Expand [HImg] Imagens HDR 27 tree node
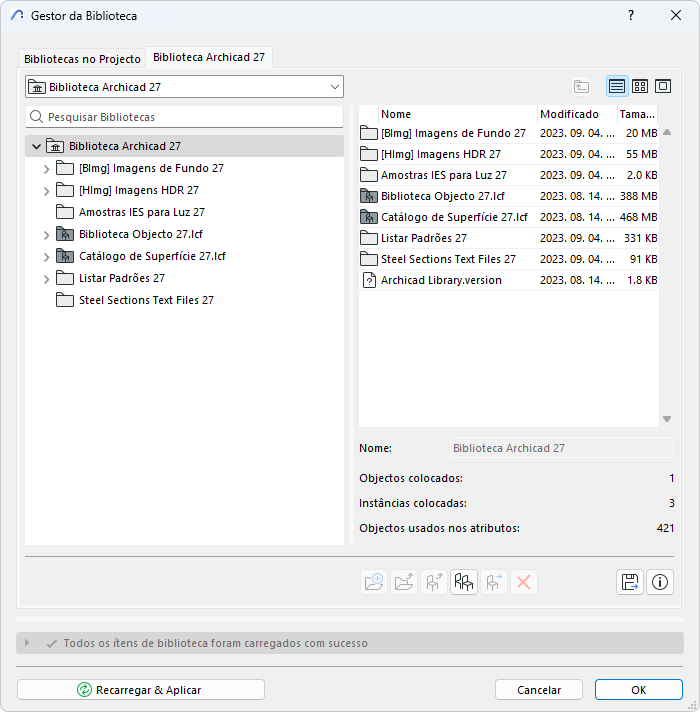Viewport: 700px width, 712px height. (x=46, y=191)
